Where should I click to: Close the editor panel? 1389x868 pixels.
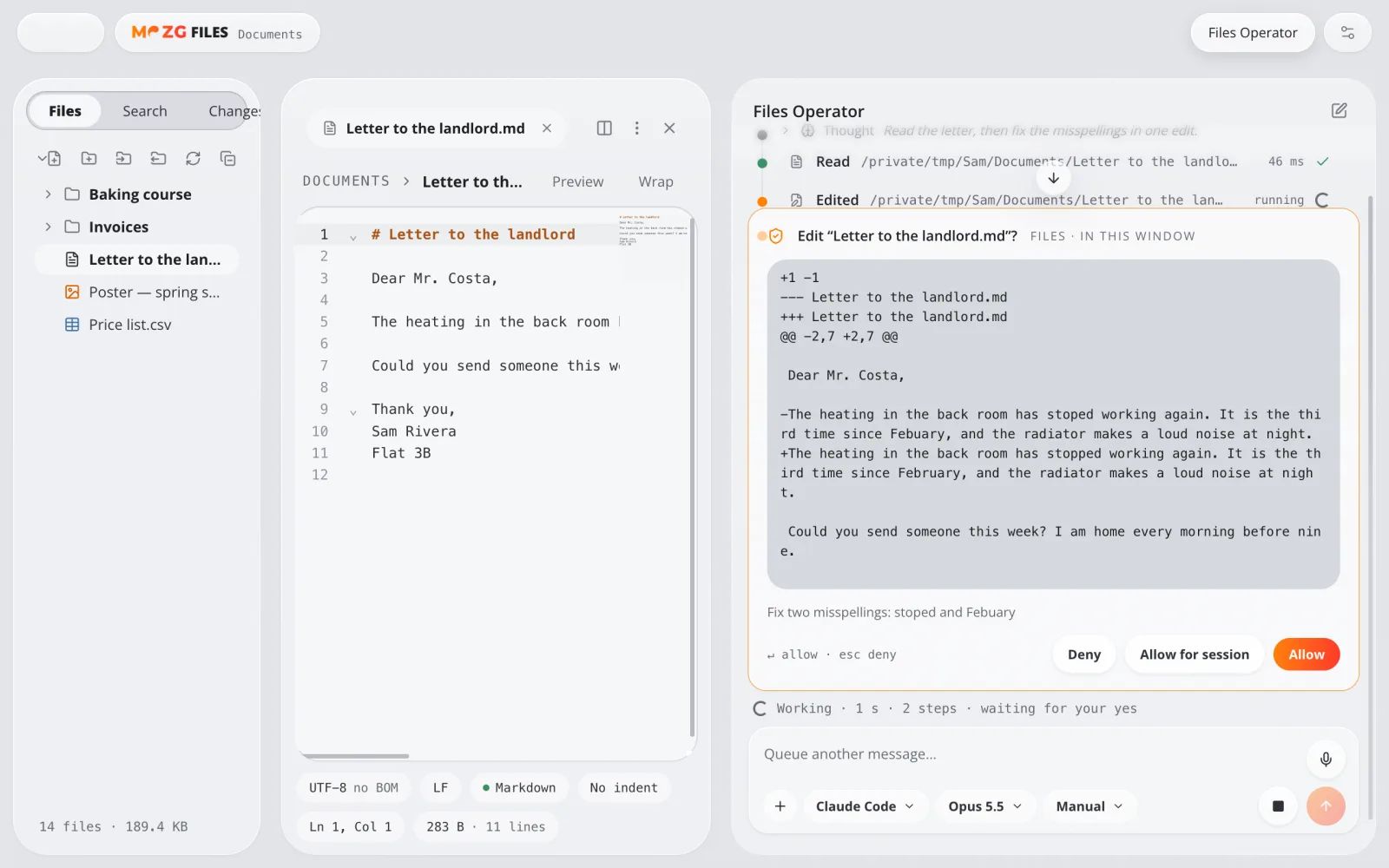coord(669,128)
